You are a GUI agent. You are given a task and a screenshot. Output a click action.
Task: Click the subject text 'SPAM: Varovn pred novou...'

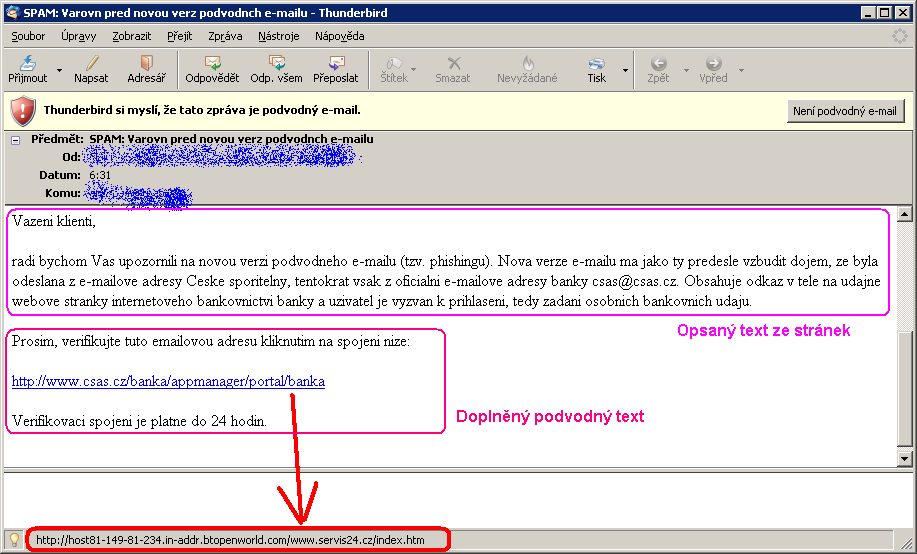pos(231,139)
